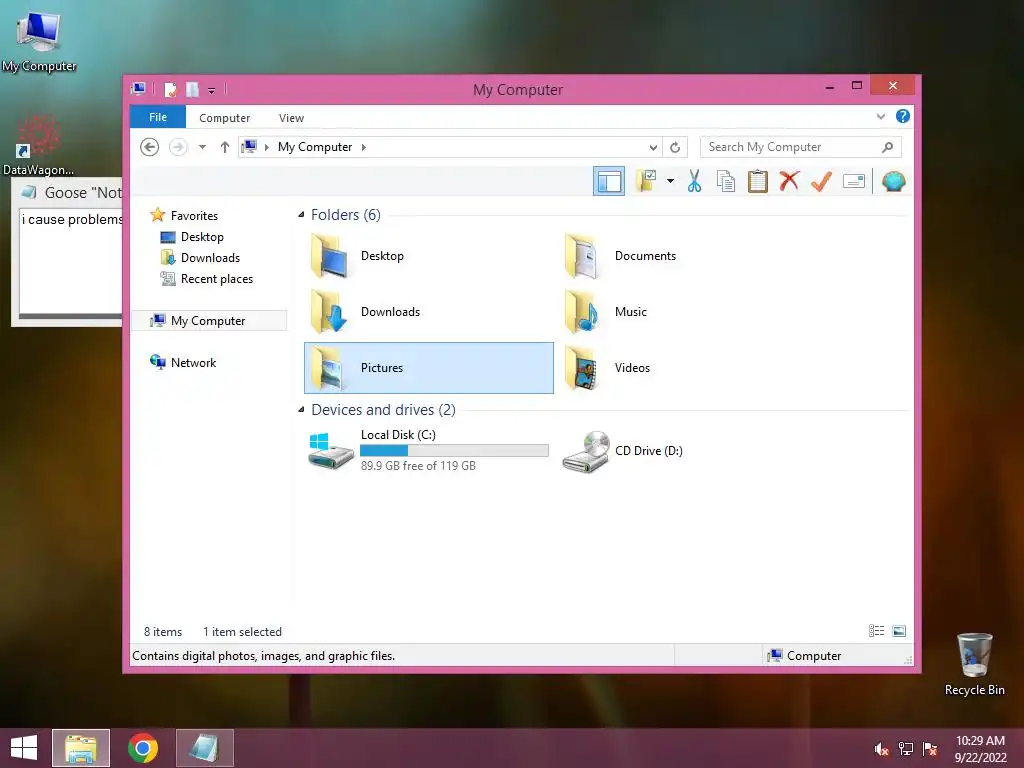This screenshot has width=1024, height=768.
Task: Click the chevron after My Computer in address bar
Action: (364, 147)
